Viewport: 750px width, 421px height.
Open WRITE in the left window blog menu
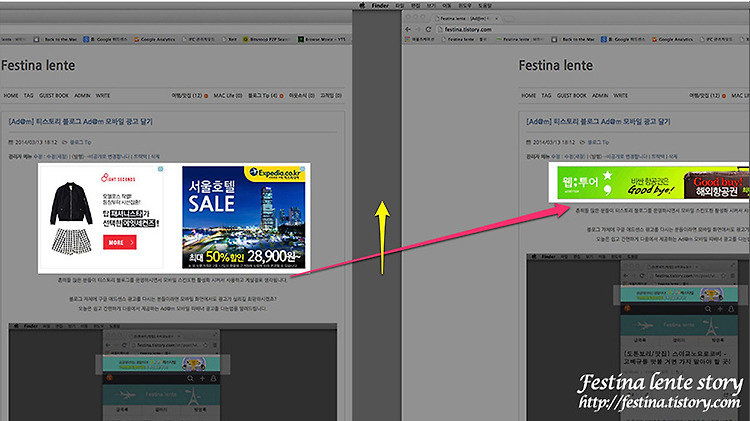point(103,96)
